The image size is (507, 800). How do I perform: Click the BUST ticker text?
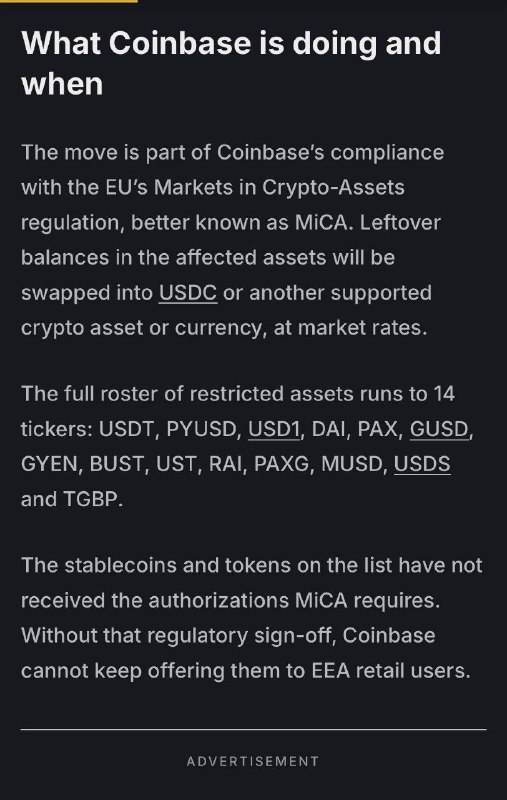[x=116, y=464]
